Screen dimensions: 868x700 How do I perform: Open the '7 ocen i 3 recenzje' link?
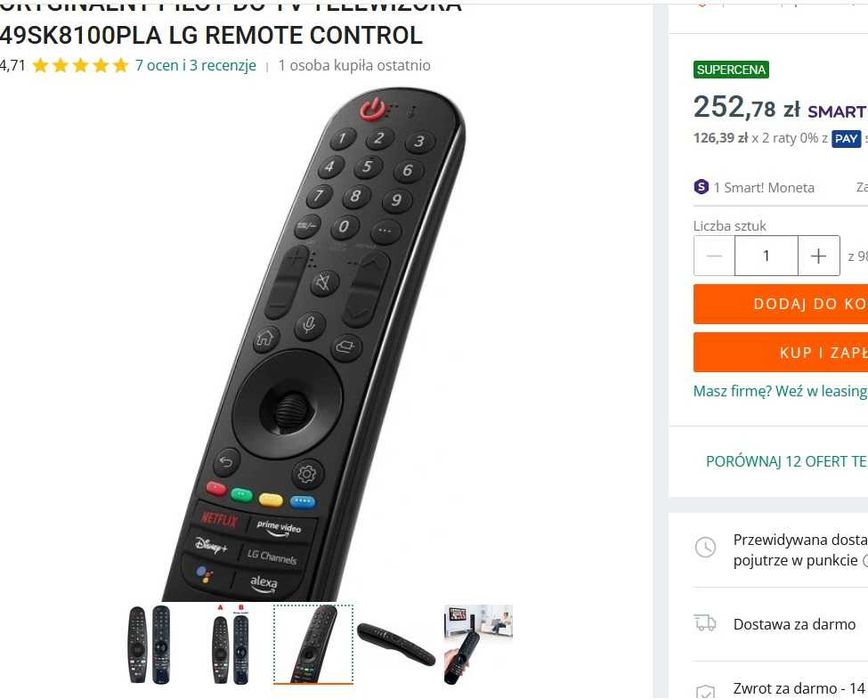(195, 65)
